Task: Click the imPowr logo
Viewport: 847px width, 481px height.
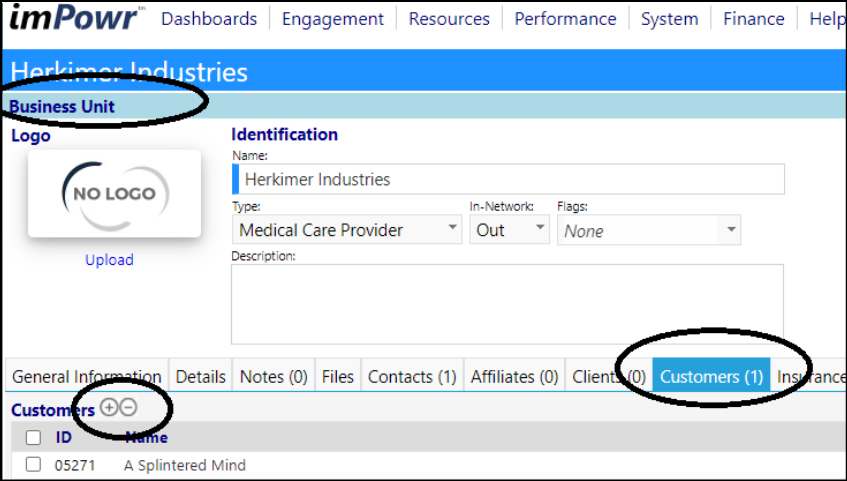Action: (75, 17)
